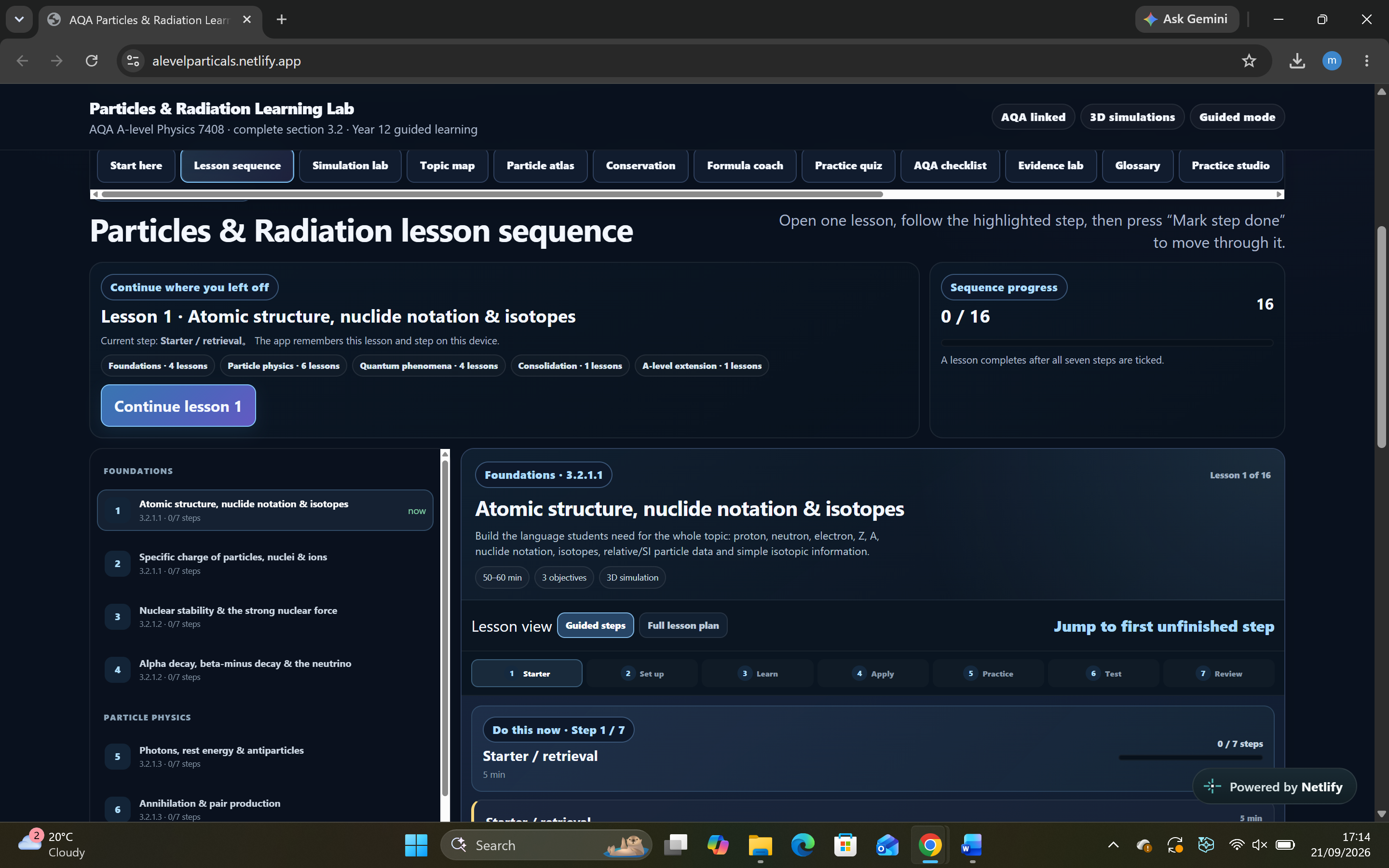Open the browser downloads icon
Viewport: 1389px width, 868px height.
(x=1297, y=61)
